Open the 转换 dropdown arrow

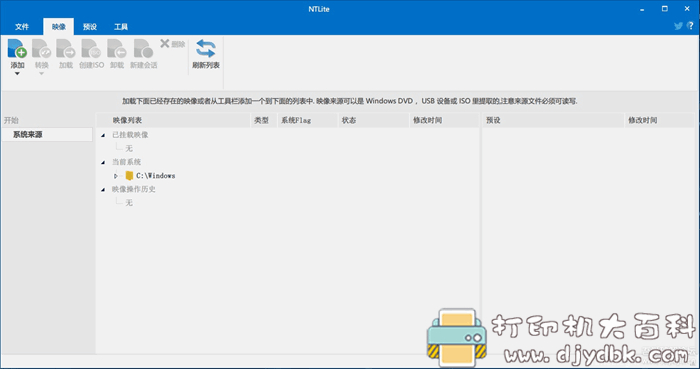[42, 74]
